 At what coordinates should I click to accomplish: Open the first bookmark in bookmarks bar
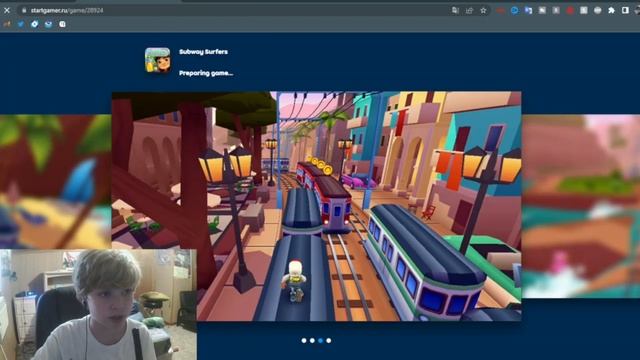(x=7, y=24)
